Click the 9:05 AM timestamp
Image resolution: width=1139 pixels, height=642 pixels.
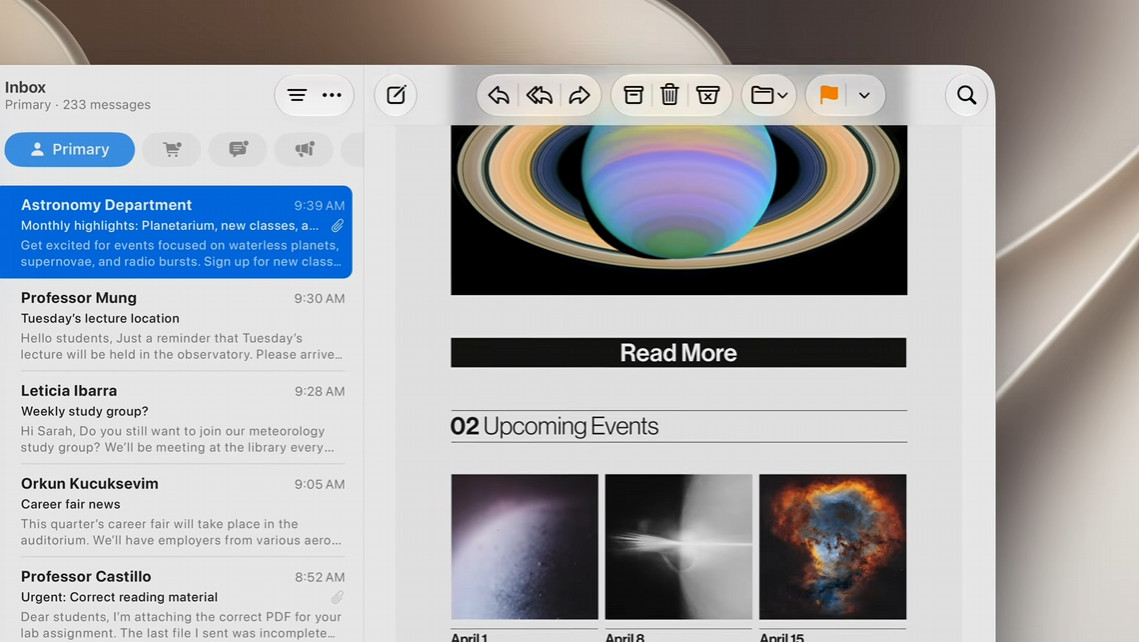319,484
